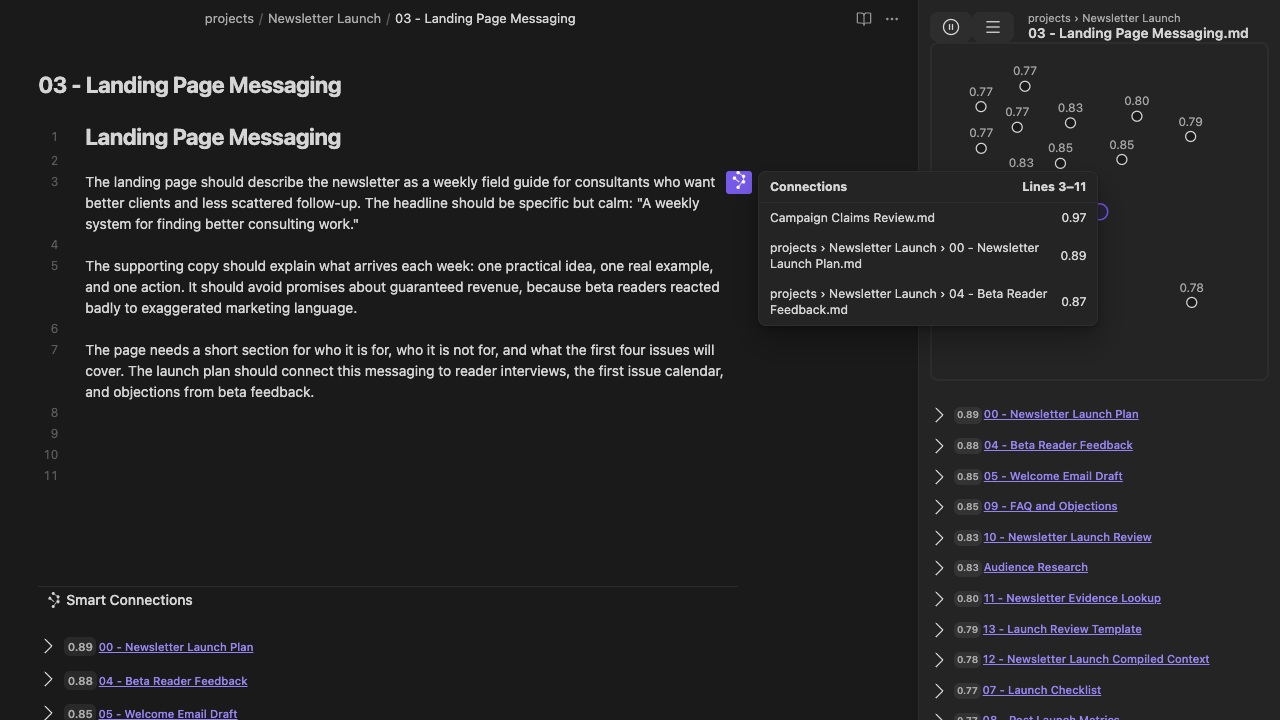Expand 13 - Launch Review Template result
The height and width of the screenshot is (720, 1280).
[939, 630]
